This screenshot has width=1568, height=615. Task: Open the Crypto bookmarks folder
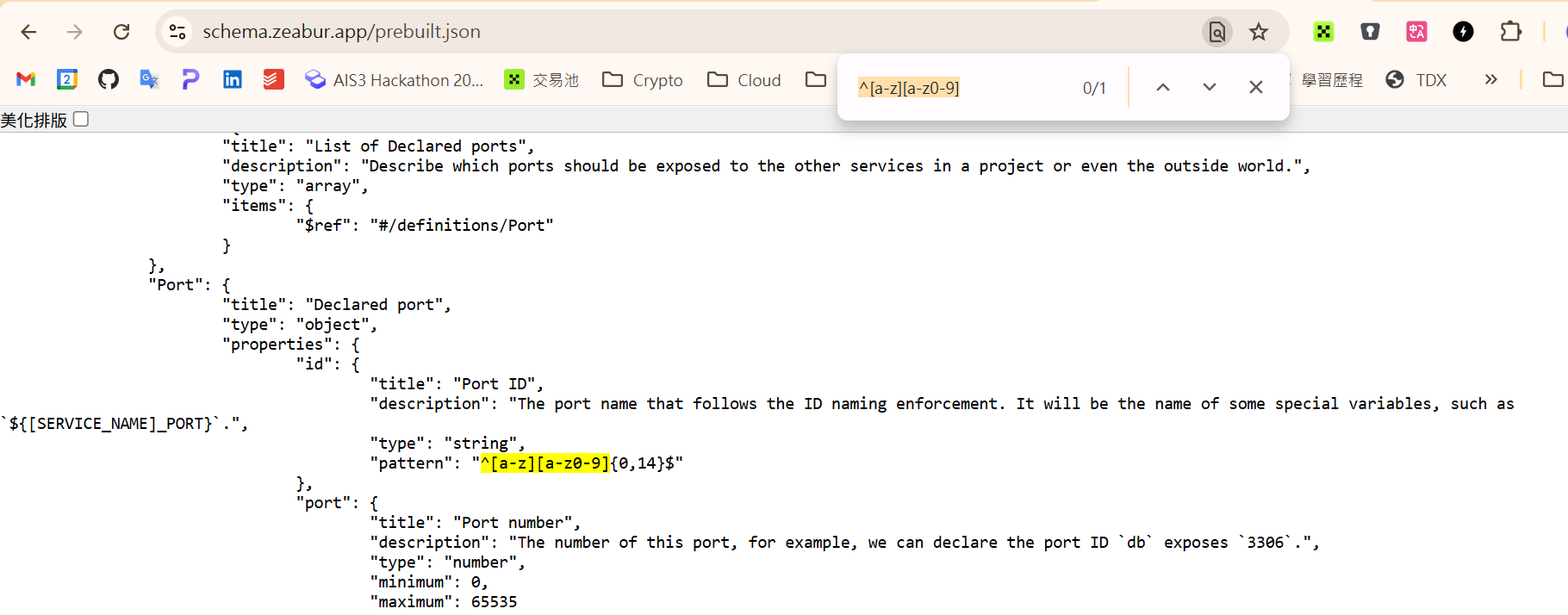(642, 80)
